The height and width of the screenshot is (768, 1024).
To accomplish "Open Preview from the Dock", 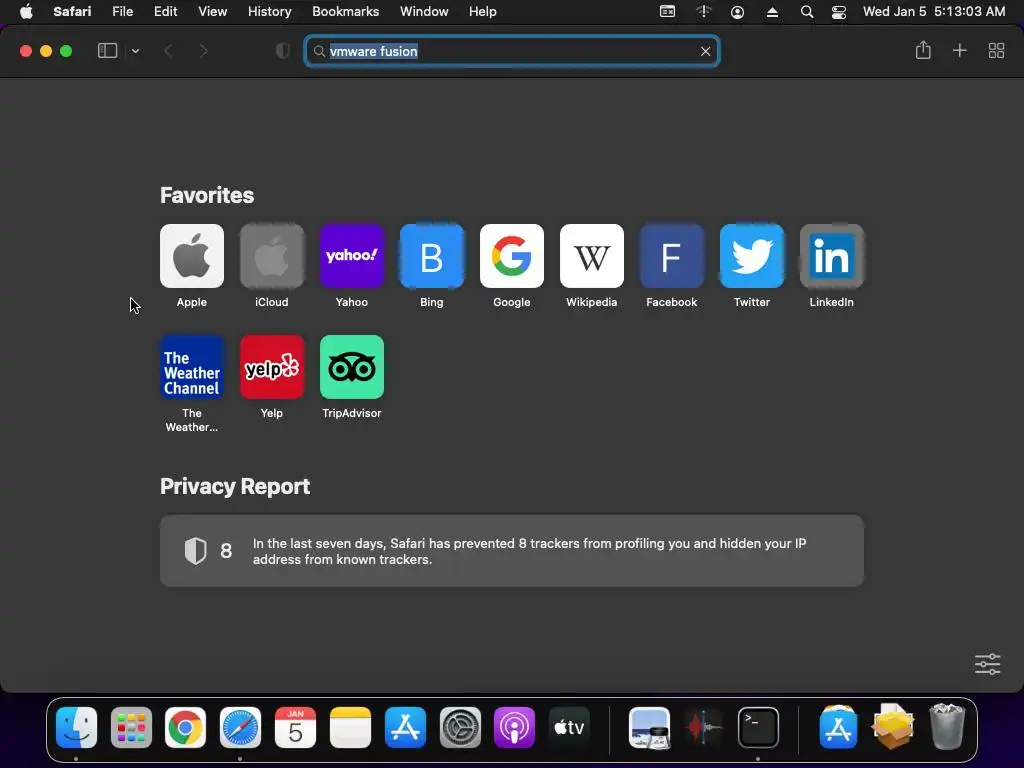I will tap(649, 727).
